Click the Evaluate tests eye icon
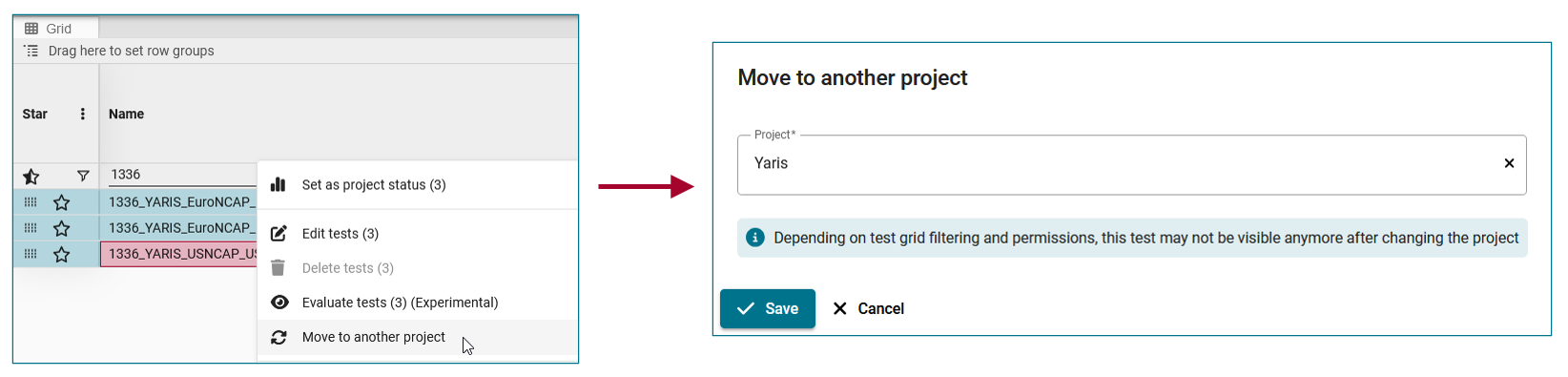The height and width of the screenshot is (377, 1568). [279, 303]
